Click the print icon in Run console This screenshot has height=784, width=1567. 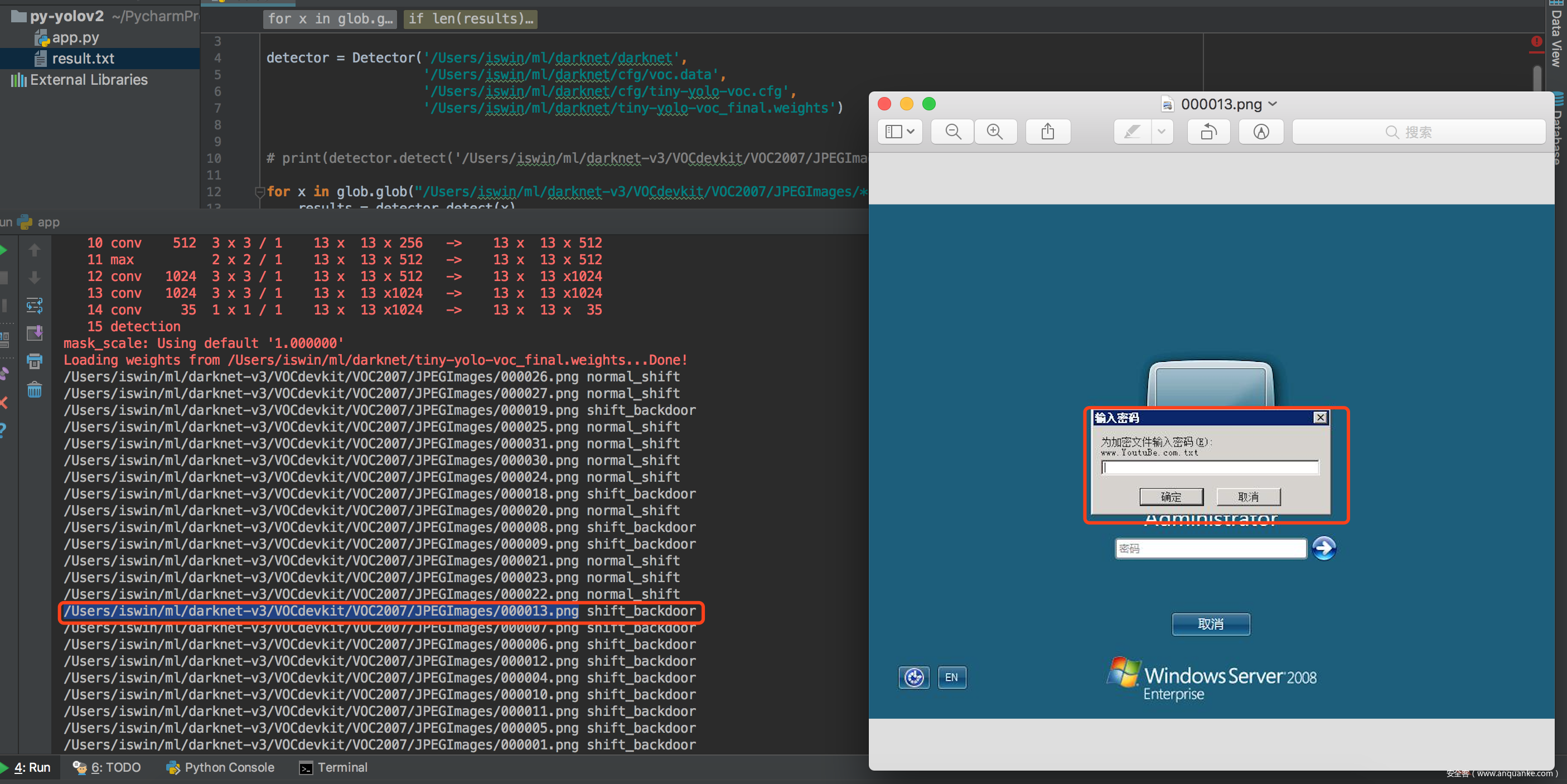coord(35,361)
